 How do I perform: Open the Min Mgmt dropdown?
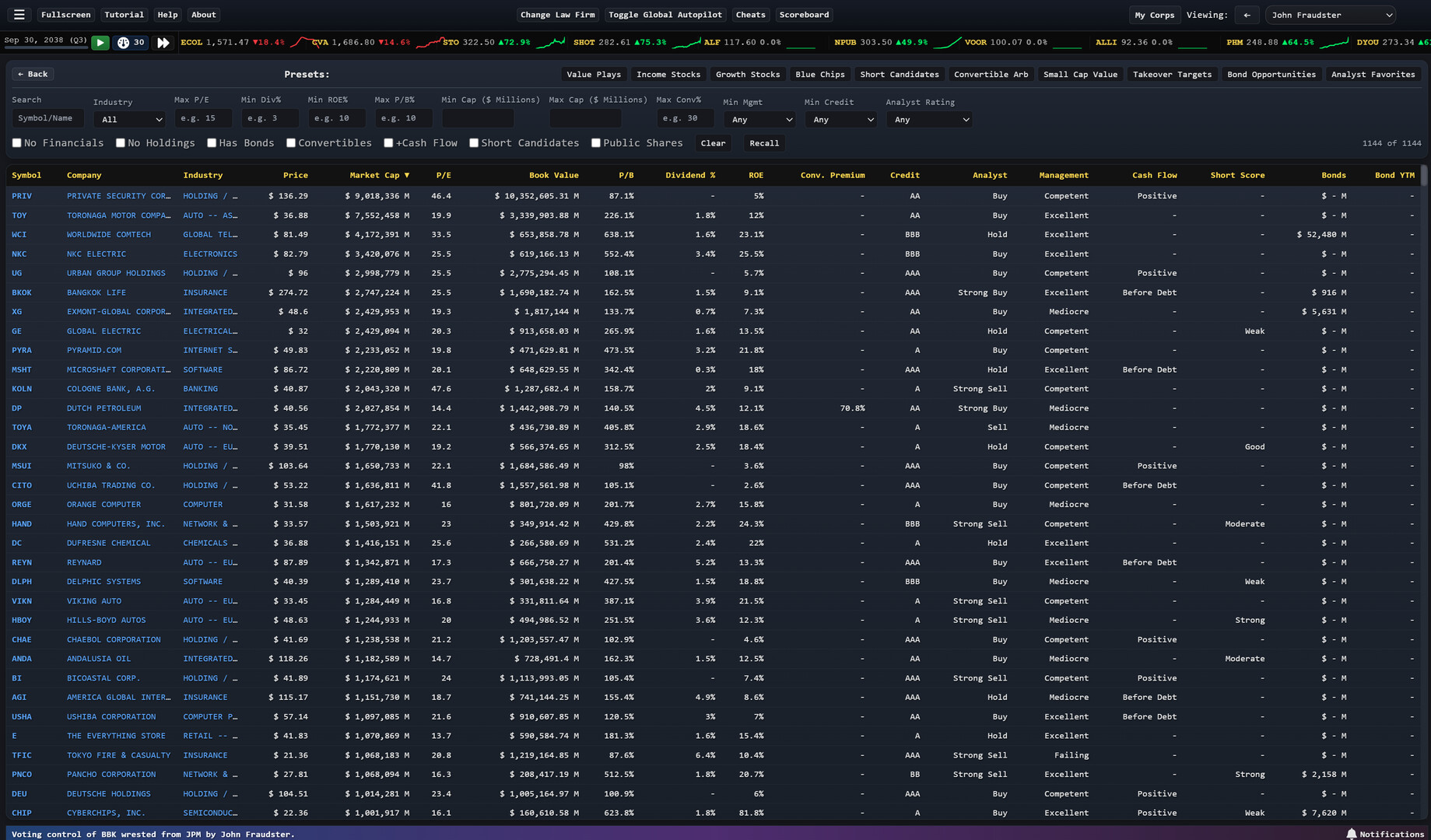tap(758, 120)
